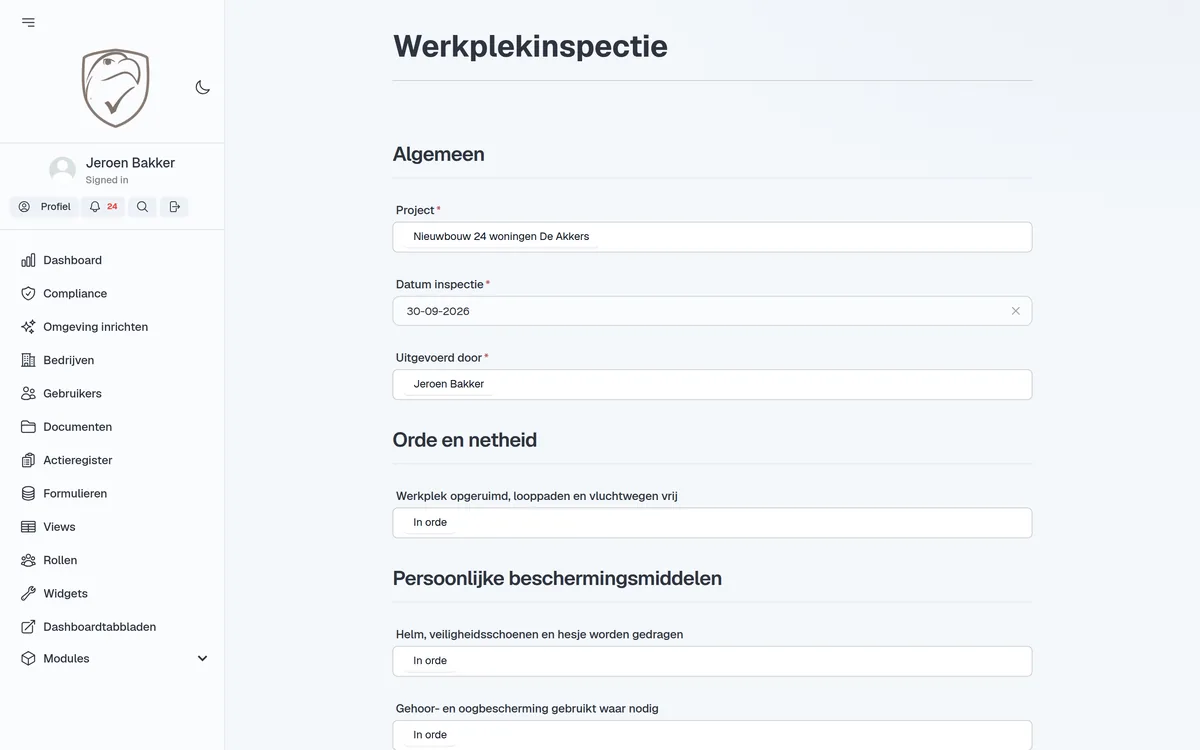1200x750 pixels.
Task: Click the Views table icon
Action: coord(28,527)
